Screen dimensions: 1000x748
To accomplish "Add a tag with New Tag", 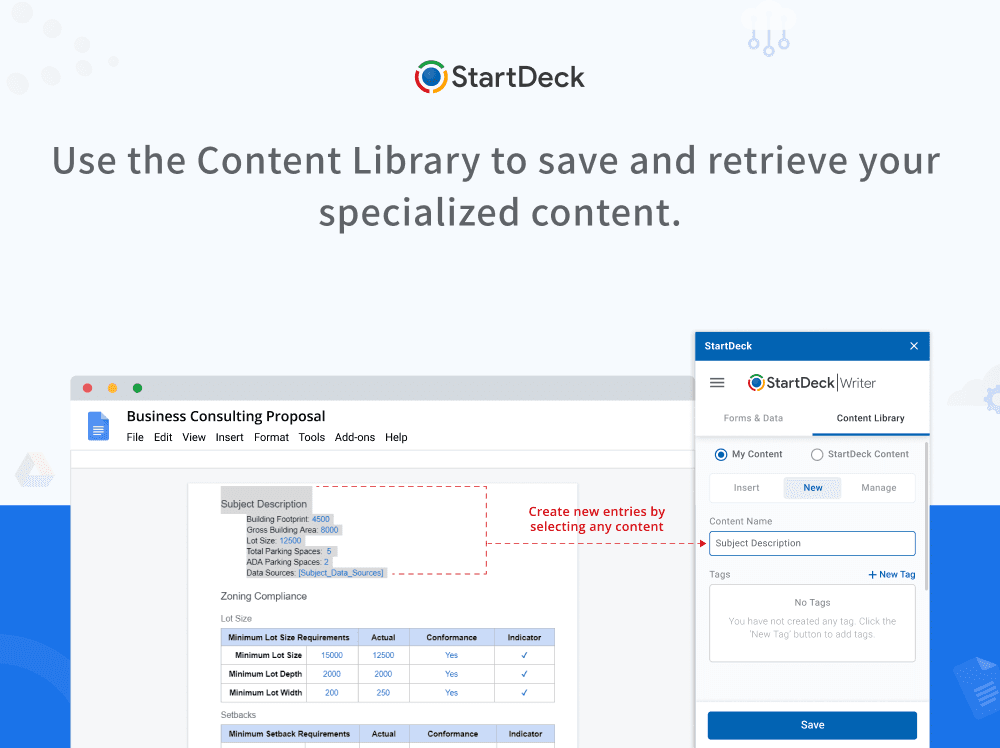I will pos(892,575).
